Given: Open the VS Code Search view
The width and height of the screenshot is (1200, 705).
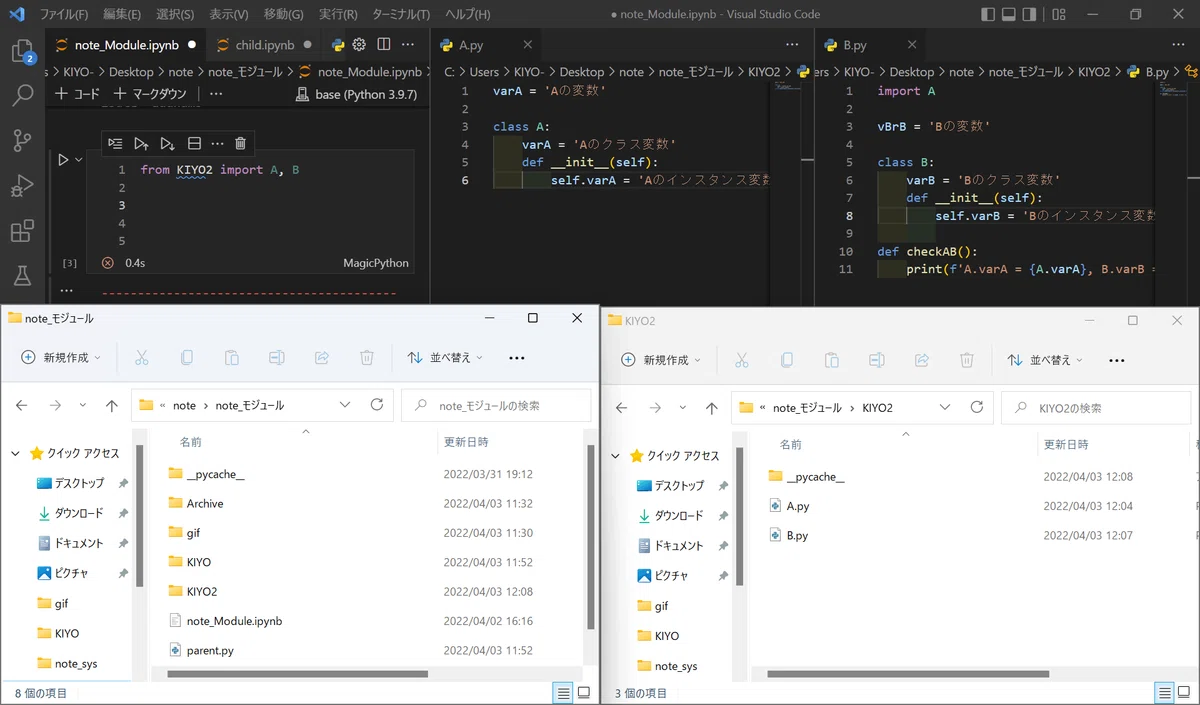Looking at the screenshot, I should pos(22,96).
